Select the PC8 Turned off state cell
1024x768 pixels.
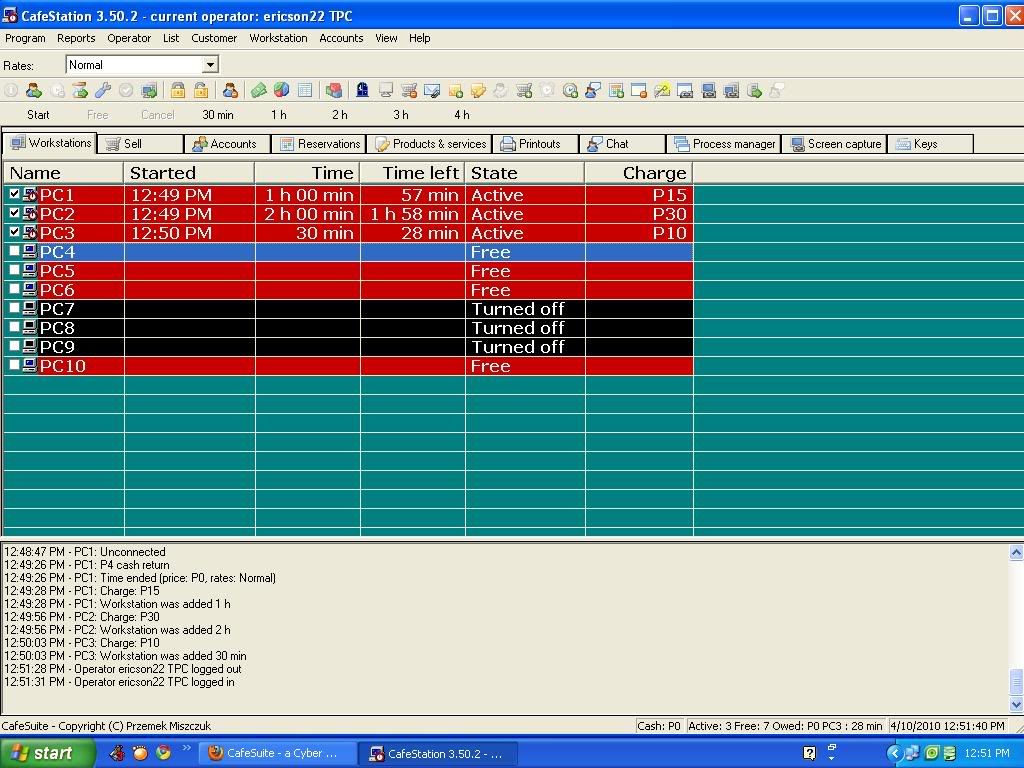525,328
